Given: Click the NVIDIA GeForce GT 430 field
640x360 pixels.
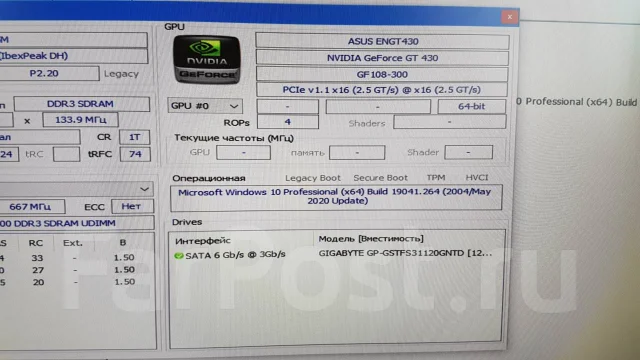Looking at the screenshot, I should (382, 58).
